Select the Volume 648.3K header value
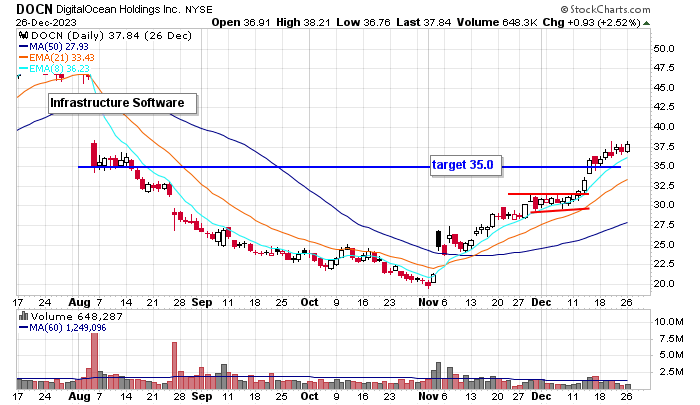700x405 pixels. [x=496, y=22]
